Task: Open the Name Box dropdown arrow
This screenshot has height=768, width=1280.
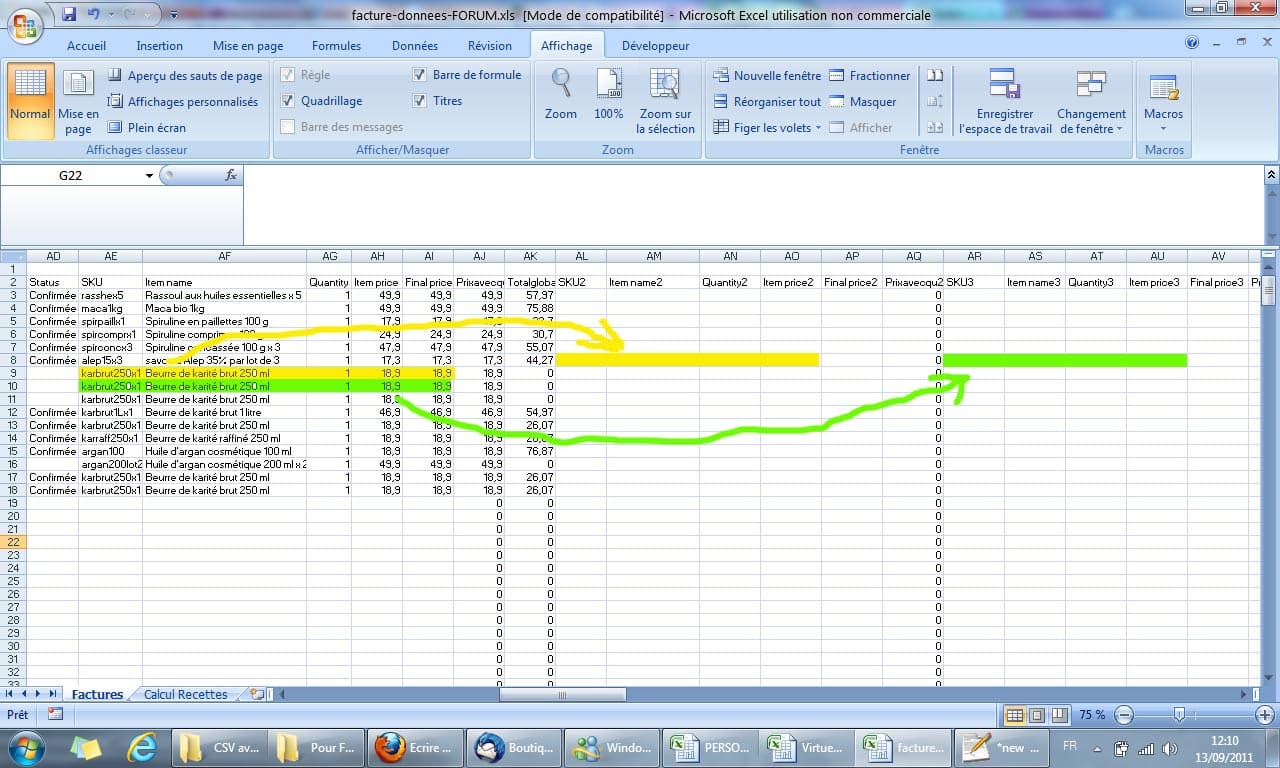Action: (150, 176)
